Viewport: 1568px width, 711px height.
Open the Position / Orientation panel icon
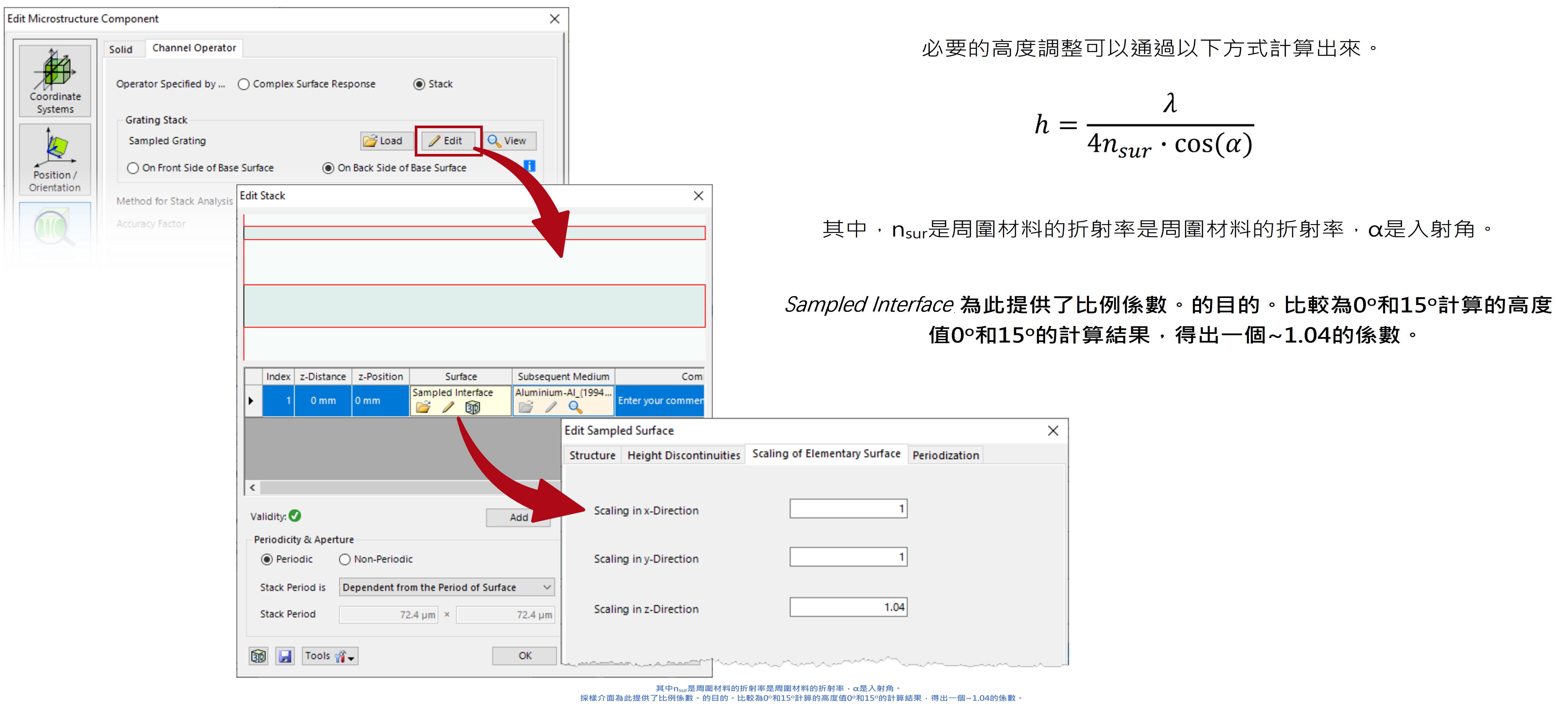tap(55, 159)
